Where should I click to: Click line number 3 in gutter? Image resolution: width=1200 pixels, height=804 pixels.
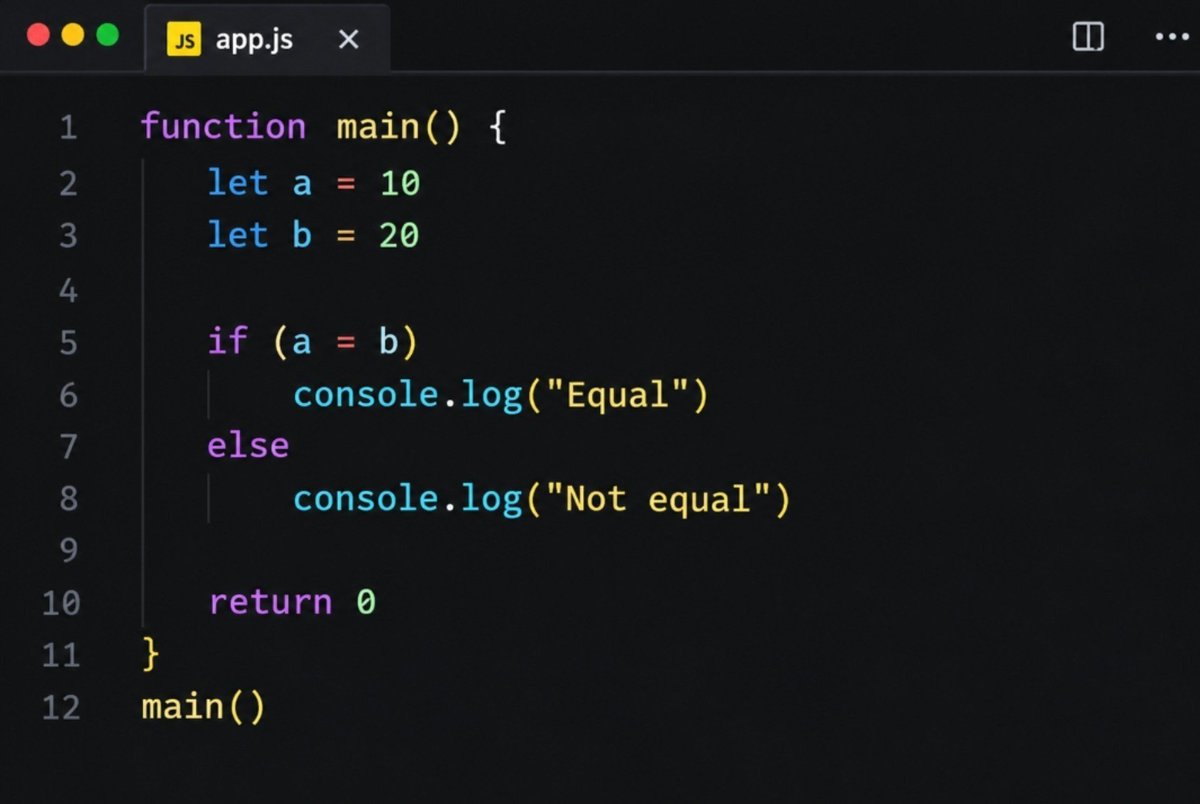tap(68, 236)
